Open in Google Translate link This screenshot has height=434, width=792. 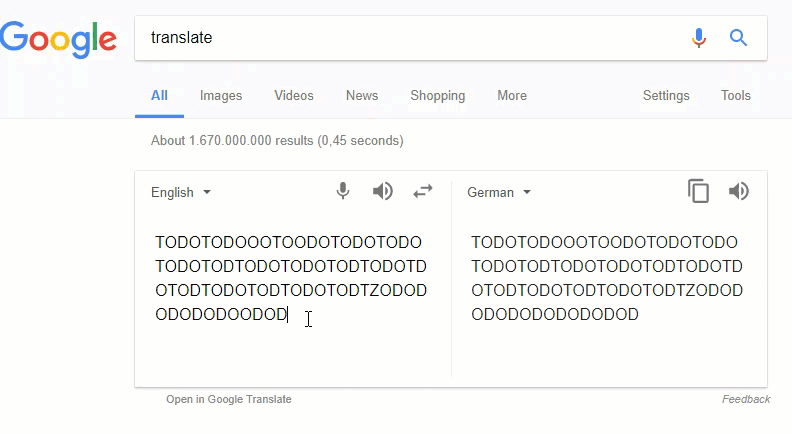(229, 399)
